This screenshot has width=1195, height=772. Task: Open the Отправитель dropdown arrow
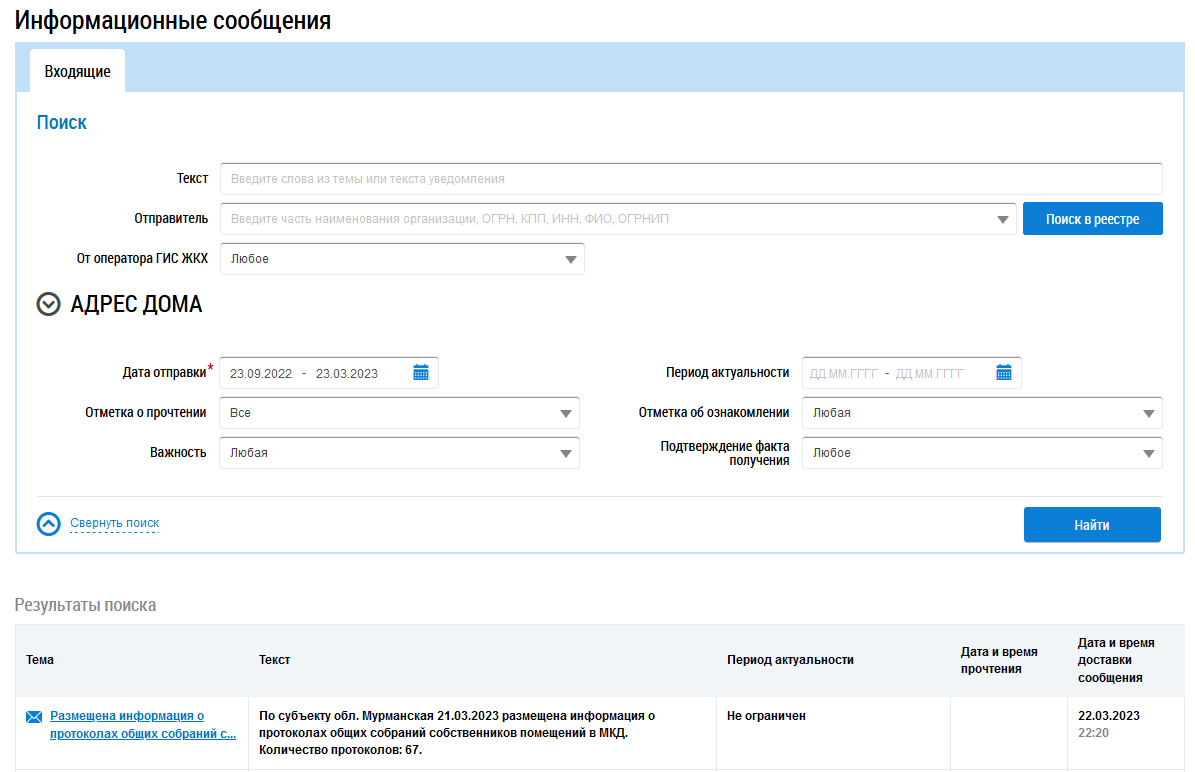(x=1003, y=219)
